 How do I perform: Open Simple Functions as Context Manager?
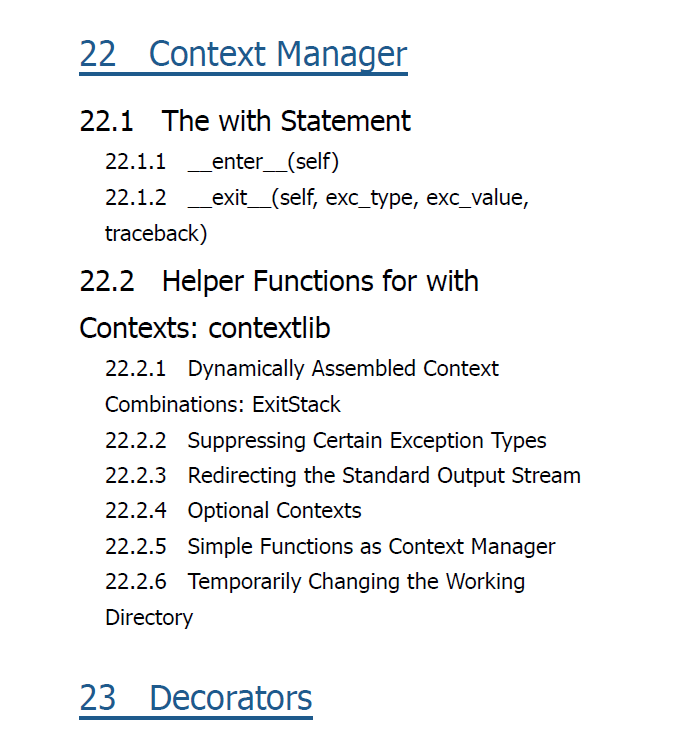(330, 546)
